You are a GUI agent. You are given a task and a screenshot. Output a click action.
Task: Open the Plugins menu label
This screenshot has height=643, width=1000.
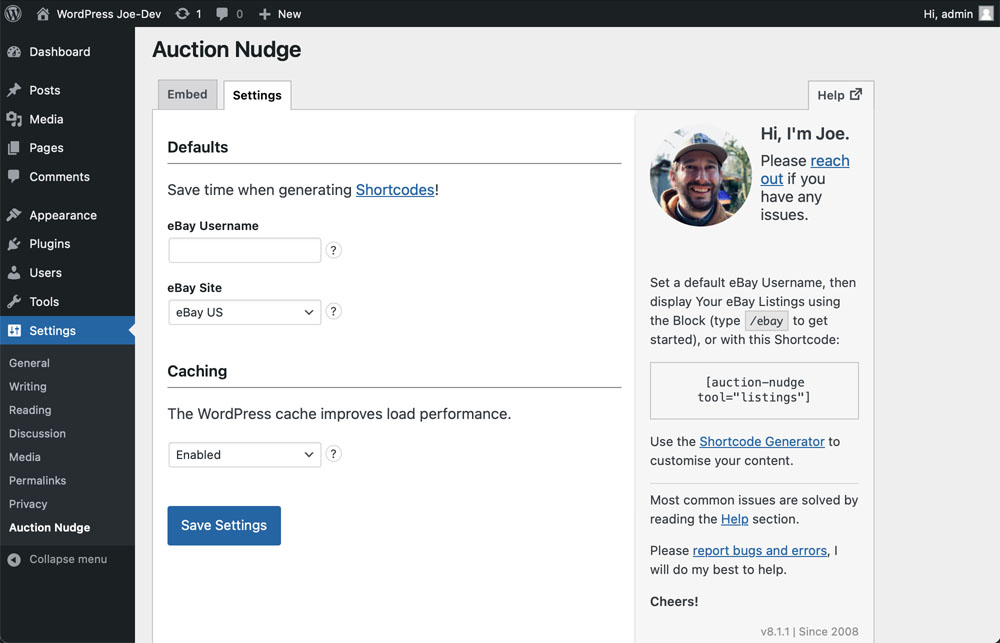tap(50, 244)
